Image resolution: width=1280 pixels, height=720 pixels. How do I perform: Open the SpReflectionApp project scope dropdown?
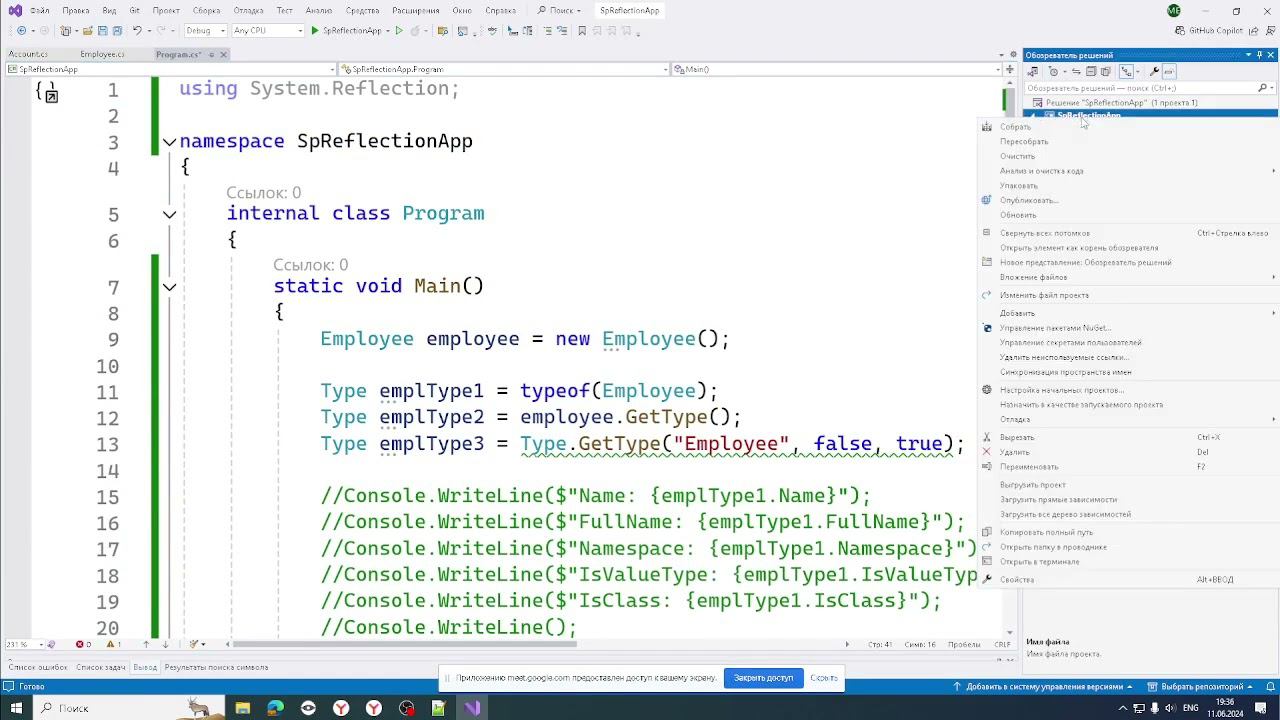(170, 69)
